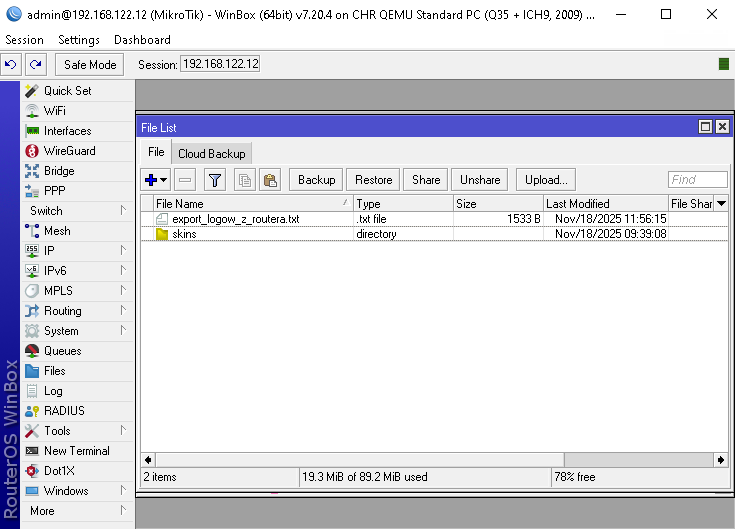This screenshot has height=529, width=735.
Task: Open the Dot1X menu
Action: [x=77, y=471]
